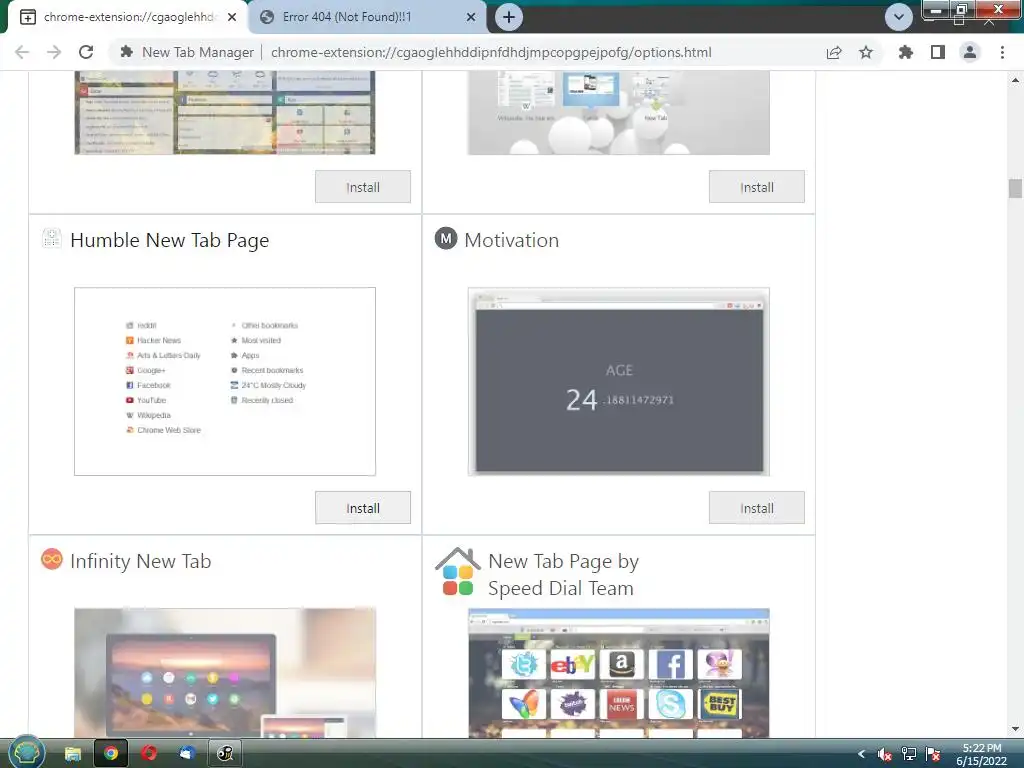Click New Tab Page by Speed Dial Team title
The image size is (1024, 768).
coord(564,574)
